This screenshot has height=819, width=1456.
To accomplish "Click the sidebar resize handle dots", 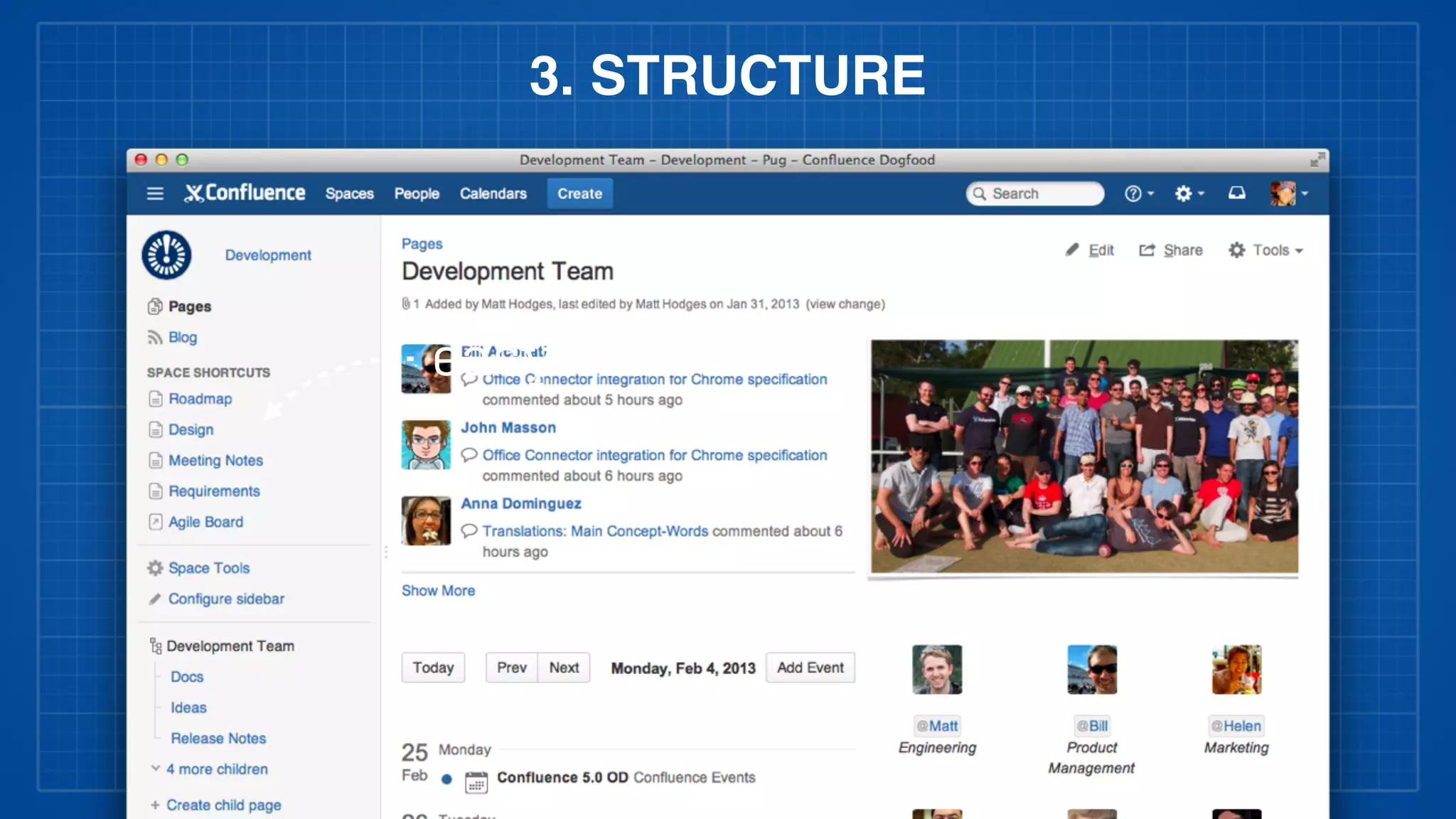I will (386, 552).
